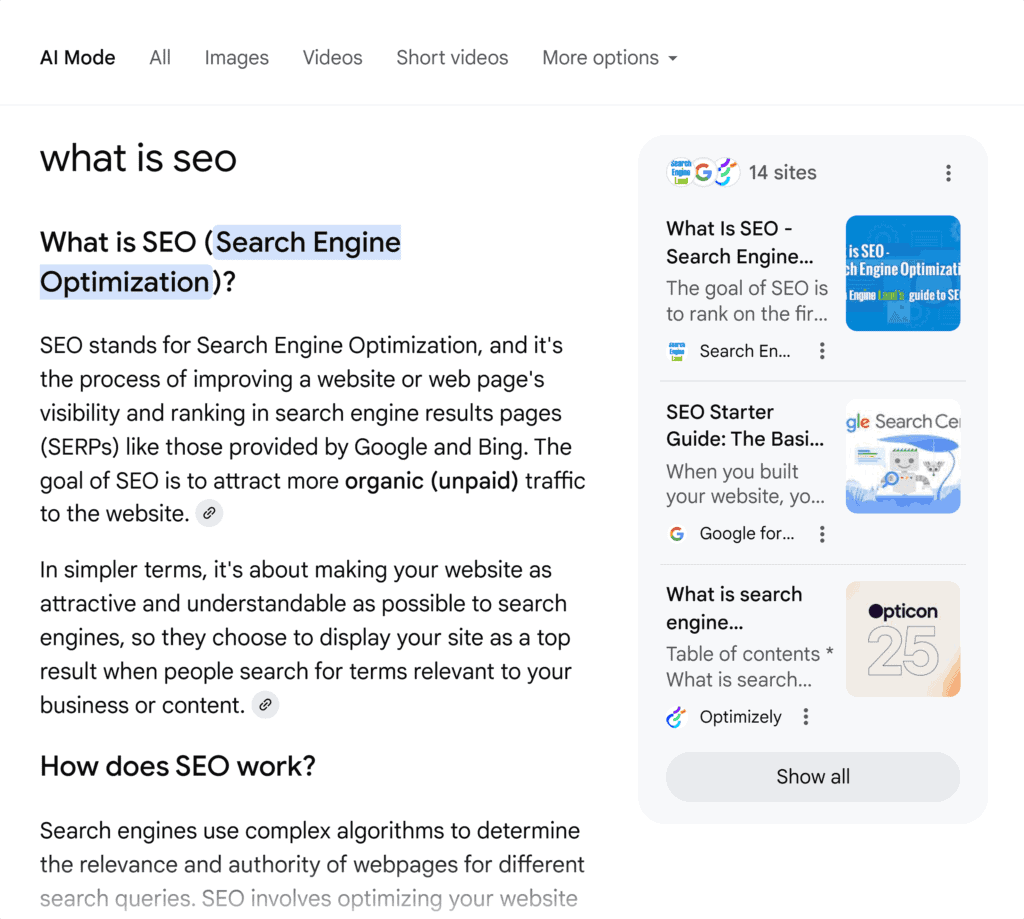Open the three-dot menu at the panel top
The image size is (1024, 919).
pos(948,172)
